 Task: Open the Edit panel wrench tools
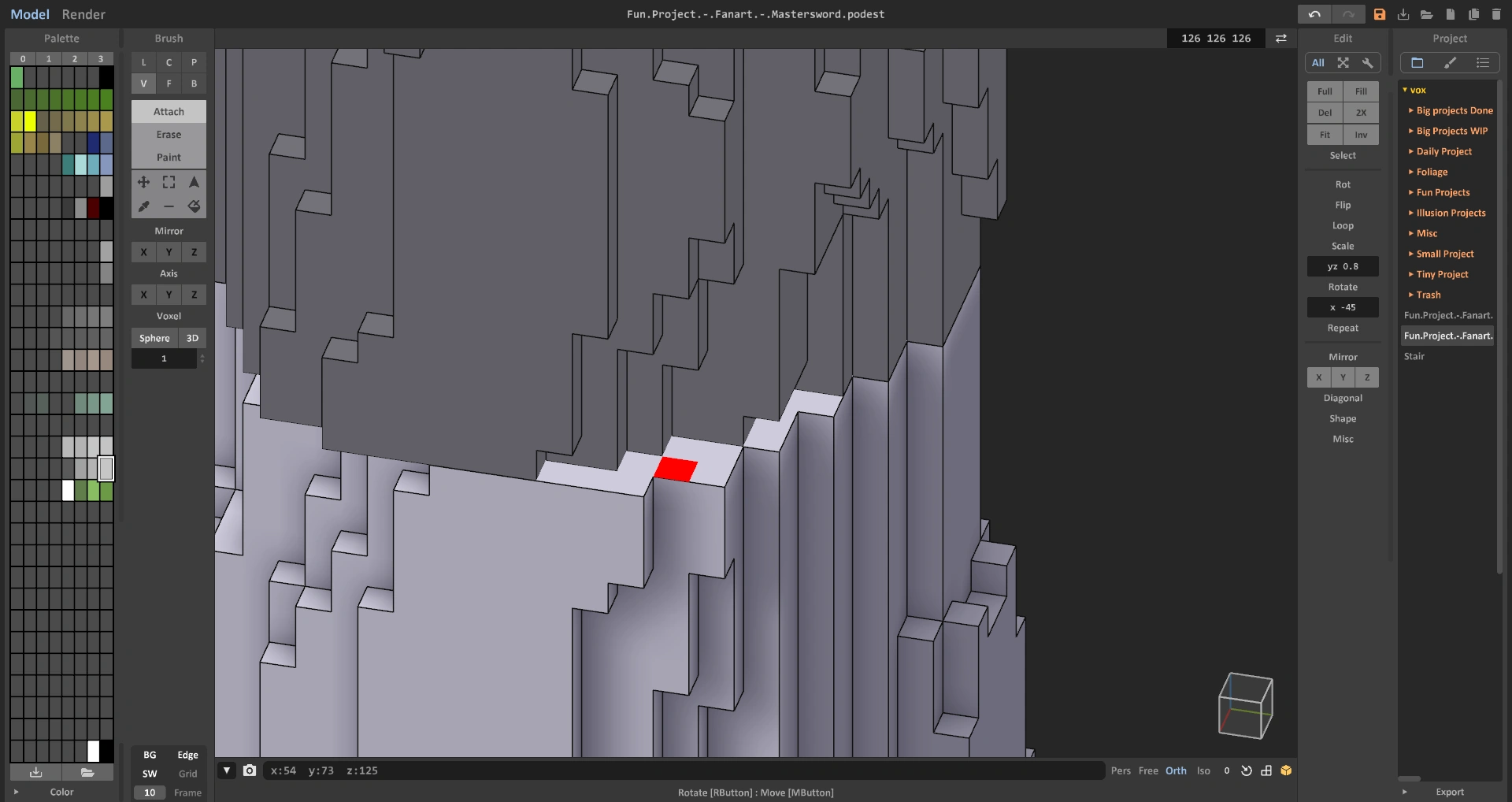click(1368, 63)
